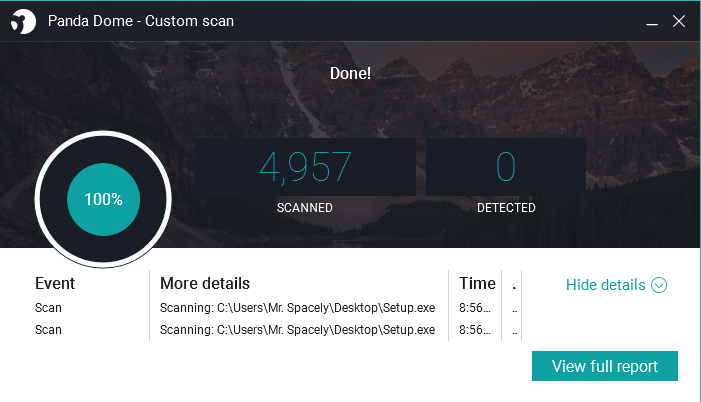Click the Hide details link
This screenshot has width=701, height=402.
click(x=605, y=285)
